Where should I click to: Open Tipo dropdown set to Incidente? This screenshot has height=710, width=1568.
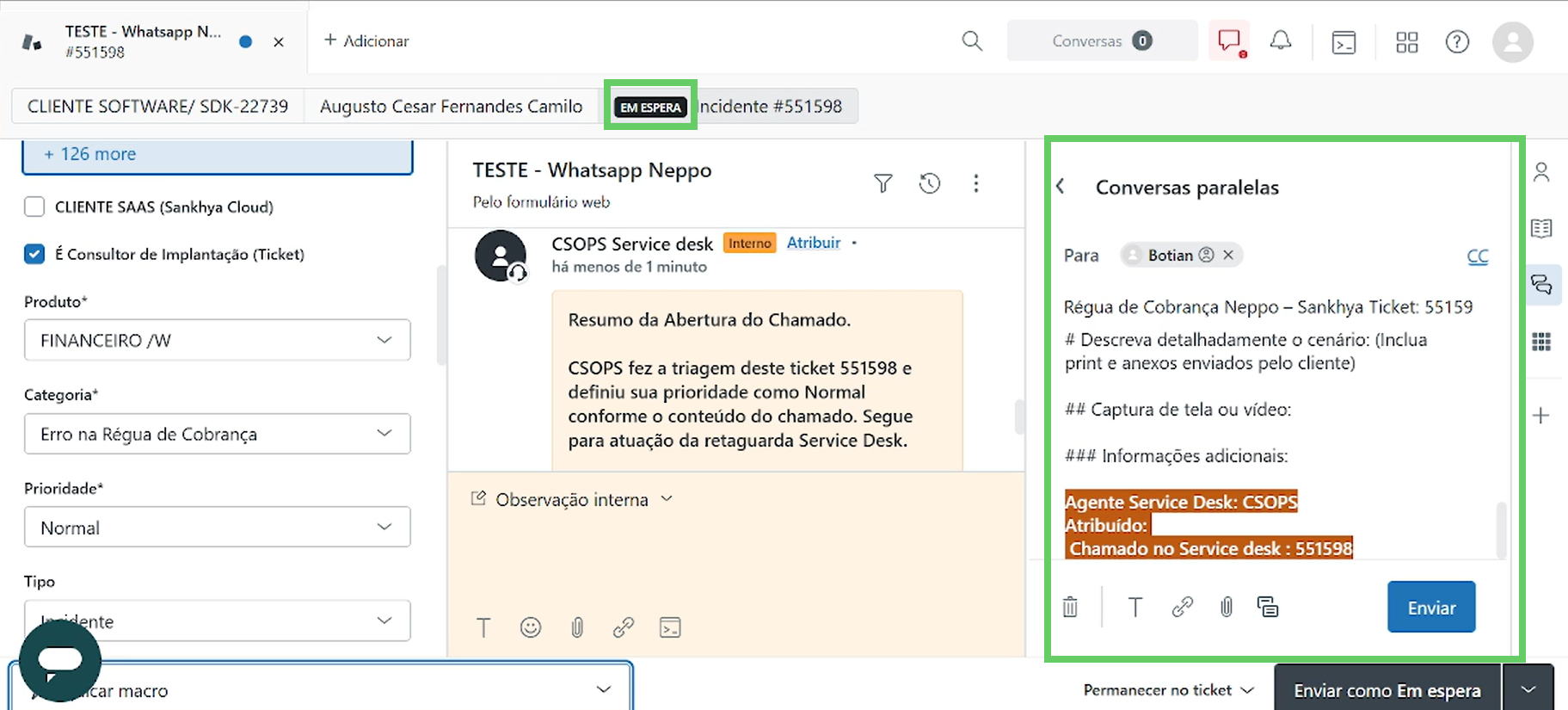217,620
